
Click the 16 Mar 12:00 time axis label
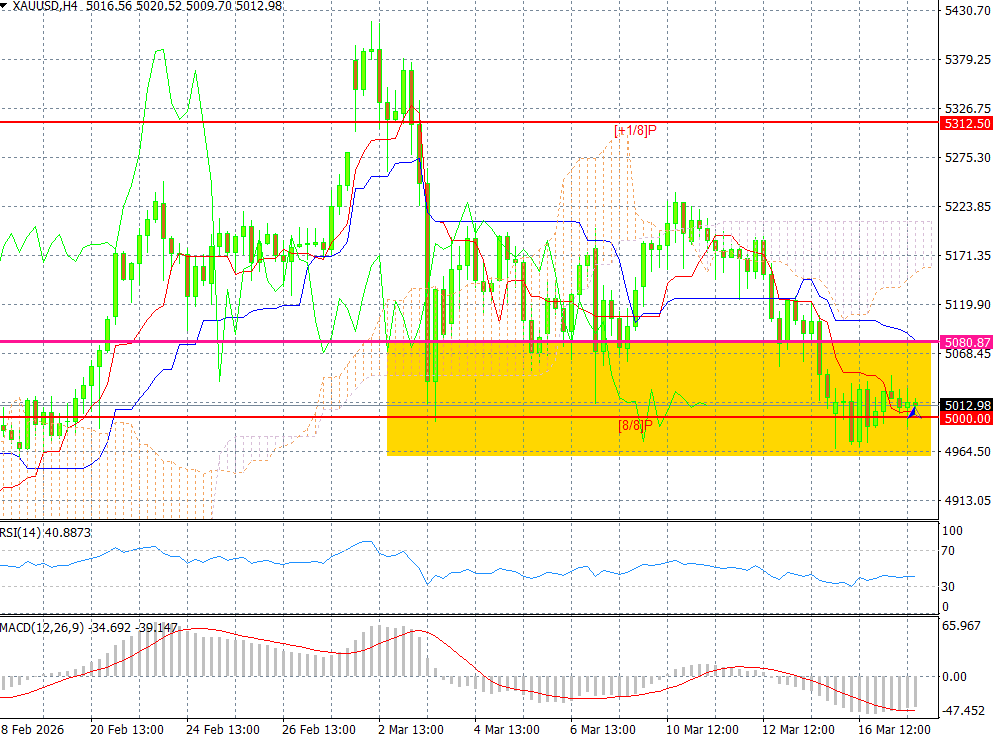click(x=894, y=730)
